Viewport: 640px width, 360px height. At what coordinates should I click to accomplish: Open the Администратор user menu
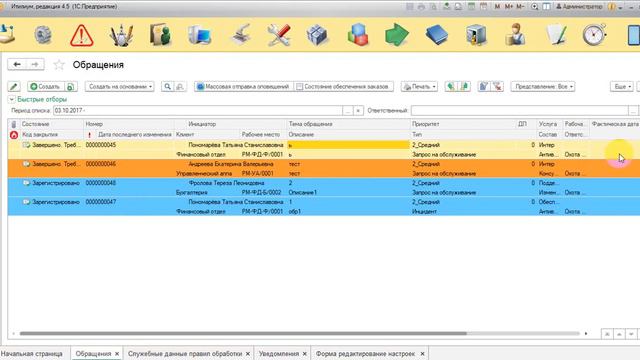click(x=579, y=7)
